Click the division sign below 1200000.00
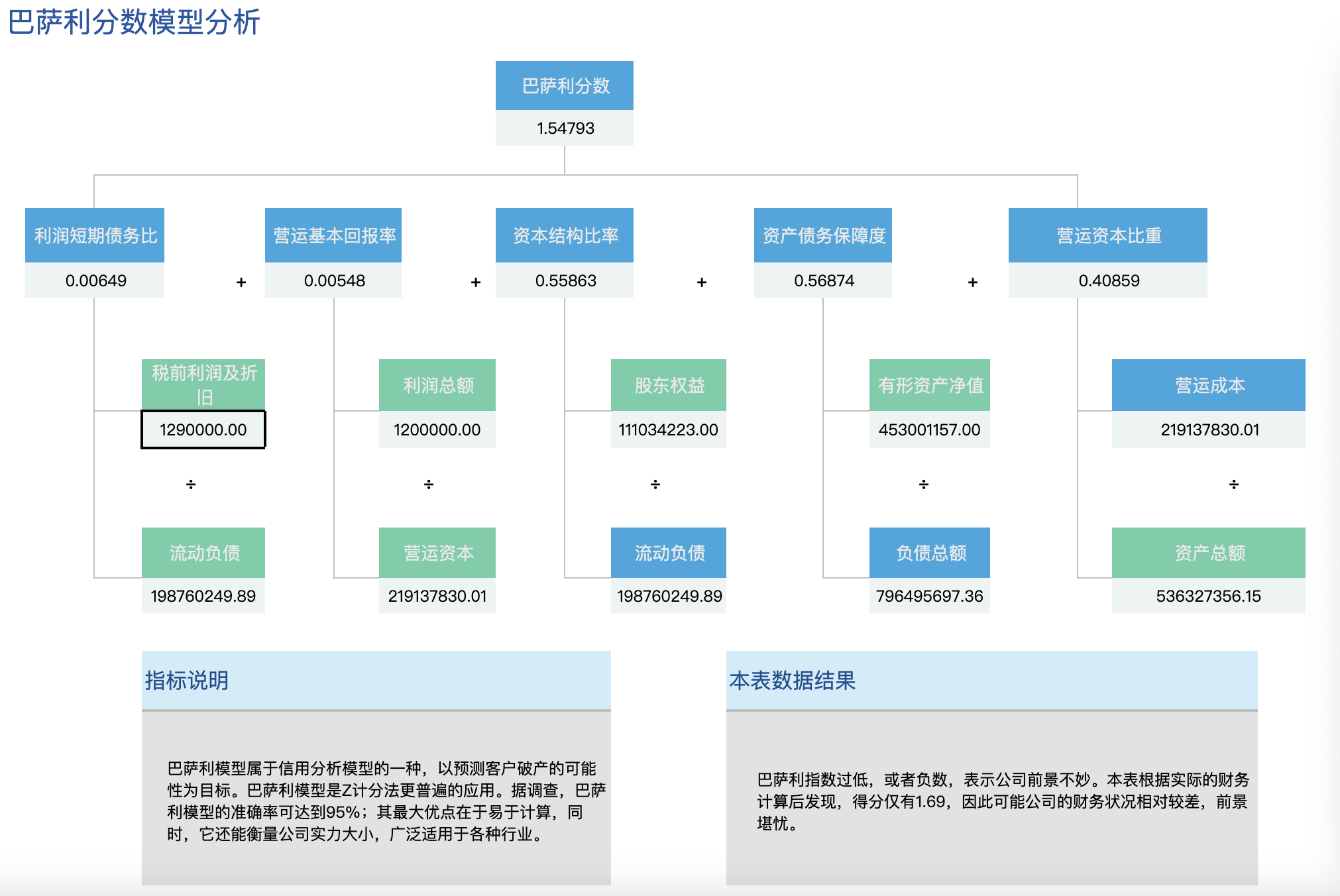The height and width of the screenshot is (896, 1340). coord(429,484)
